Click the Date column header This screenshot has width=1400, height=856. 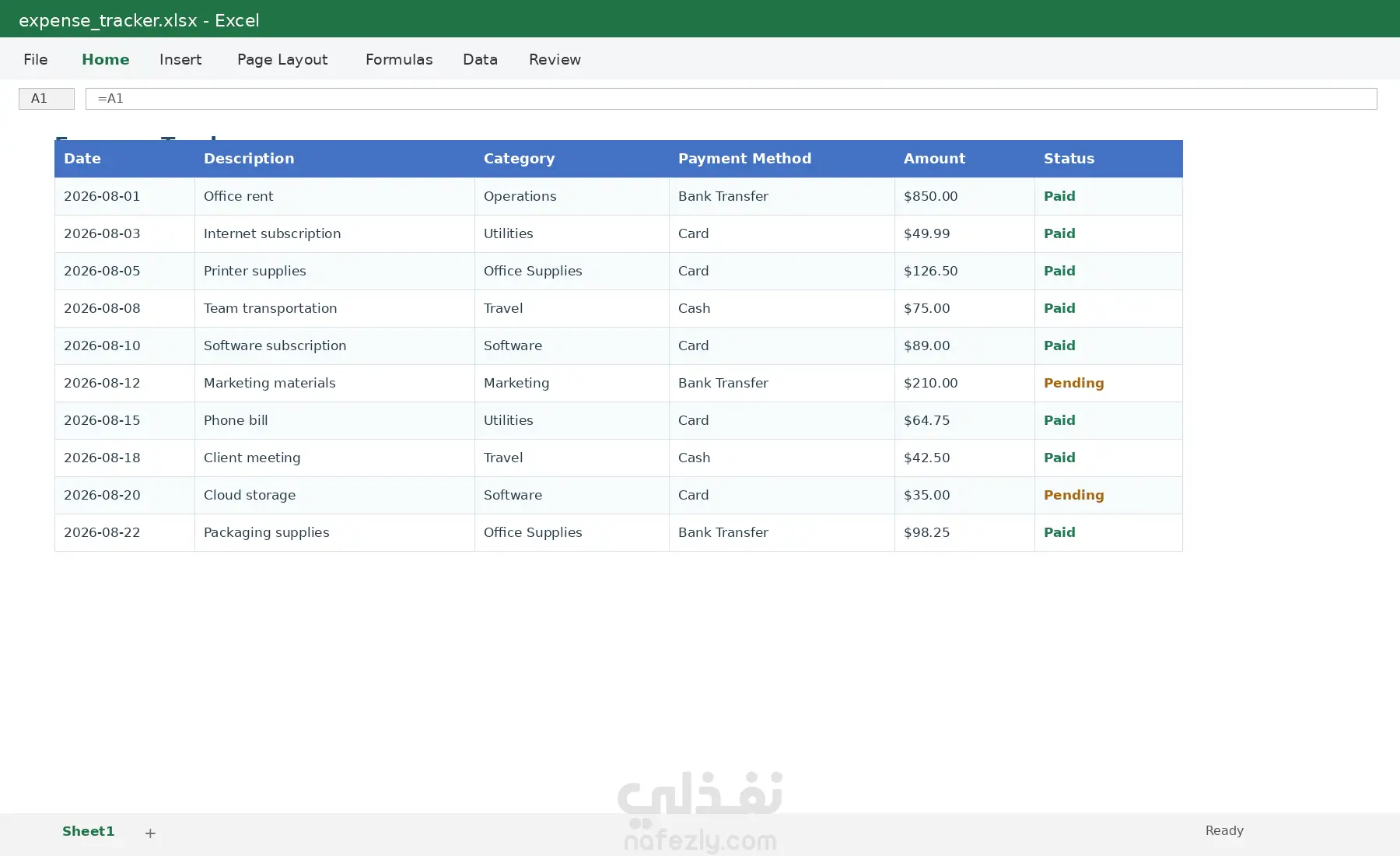124,159
